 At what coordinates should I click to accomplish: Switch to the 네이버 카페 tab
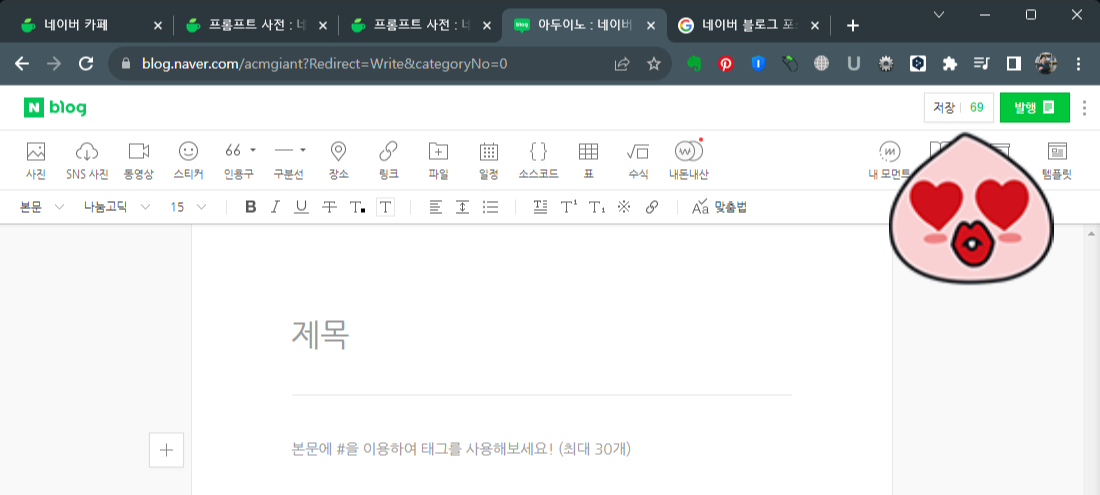[90, 25]
